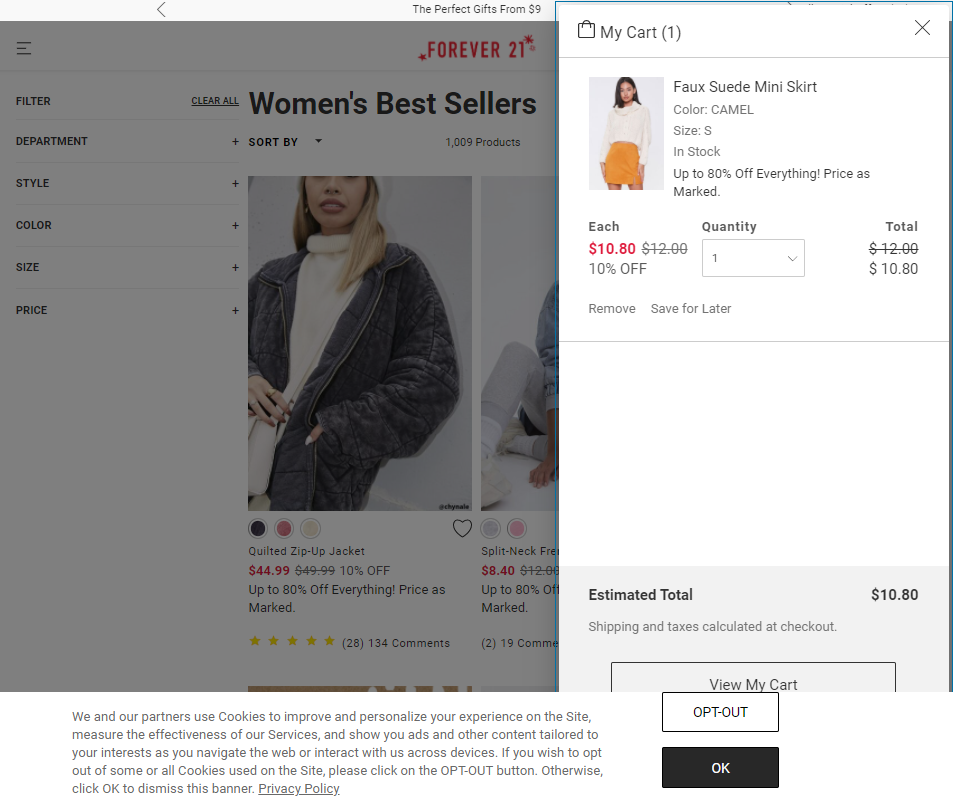Select the pink jacket color swatch
This screenshot has width=953, height=804.
[x=284, y=528]
